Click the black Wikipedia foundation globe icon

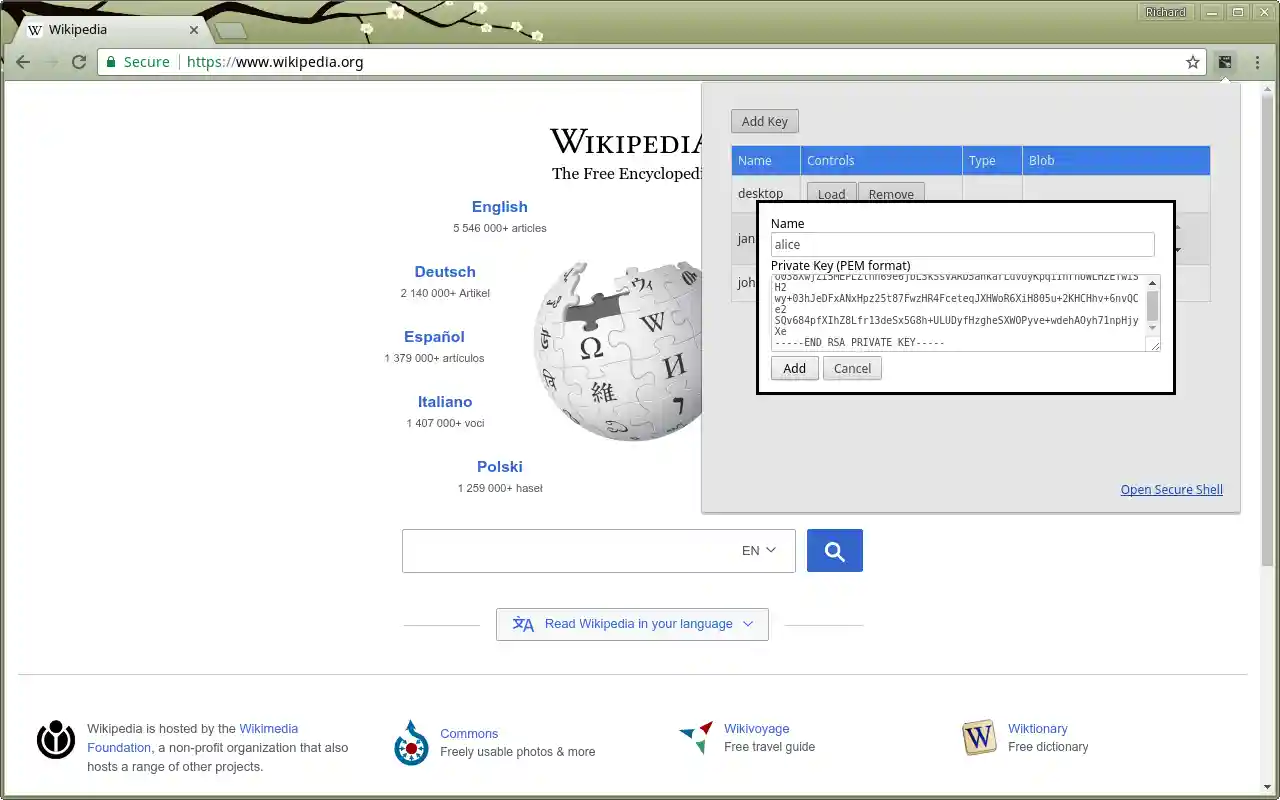point(55,742)
